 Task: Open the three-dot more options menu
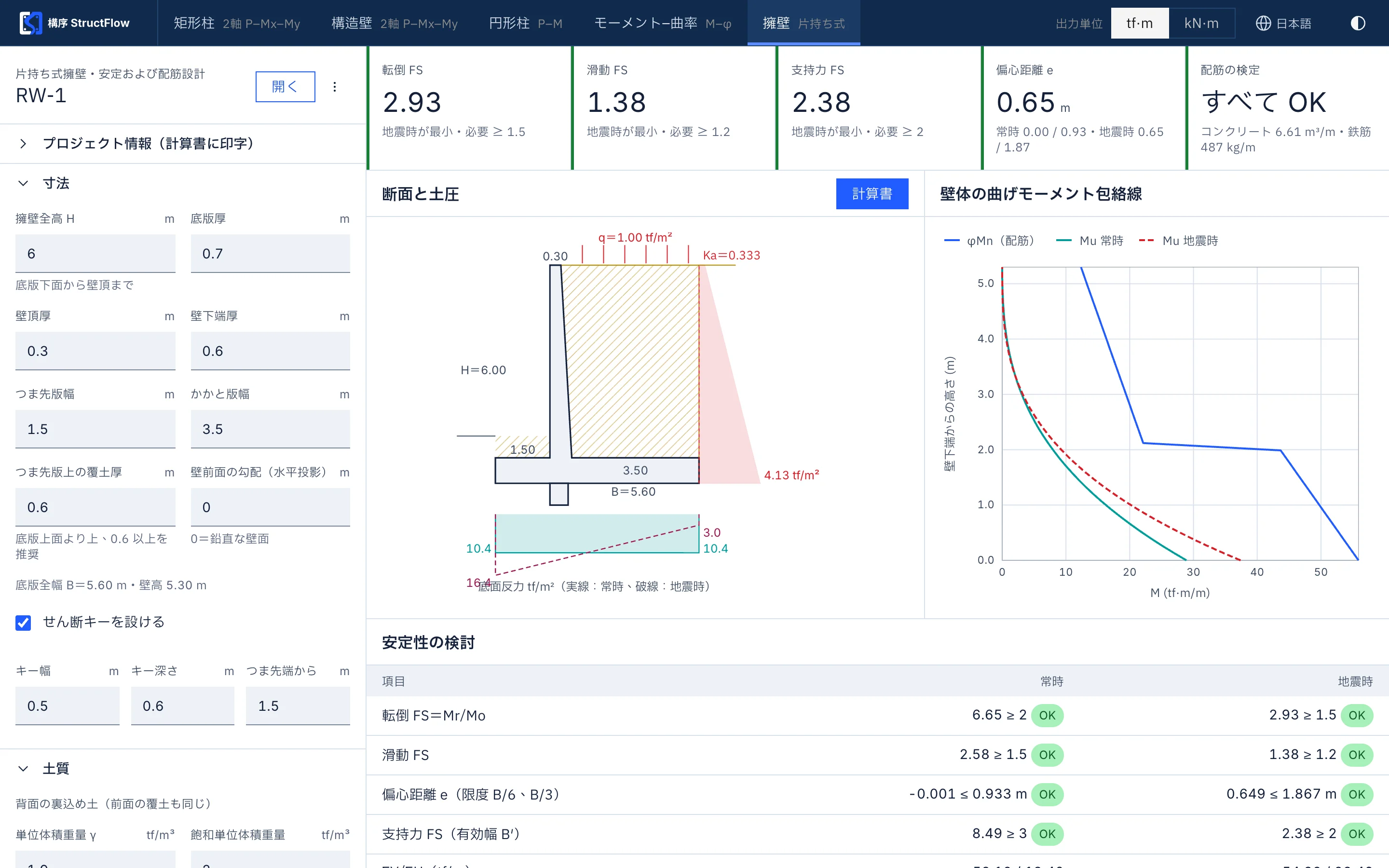coord(335,87)
